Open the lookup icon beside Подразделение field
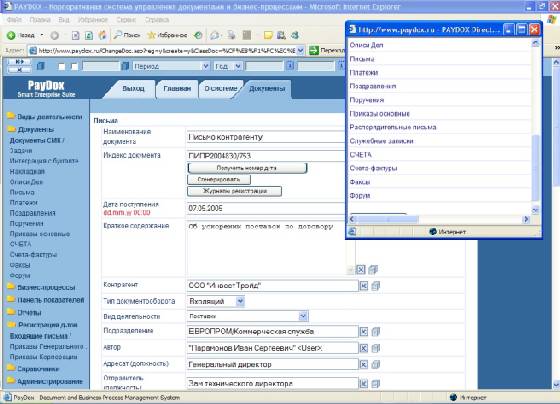The image size is (560, 404). point(376,331)
